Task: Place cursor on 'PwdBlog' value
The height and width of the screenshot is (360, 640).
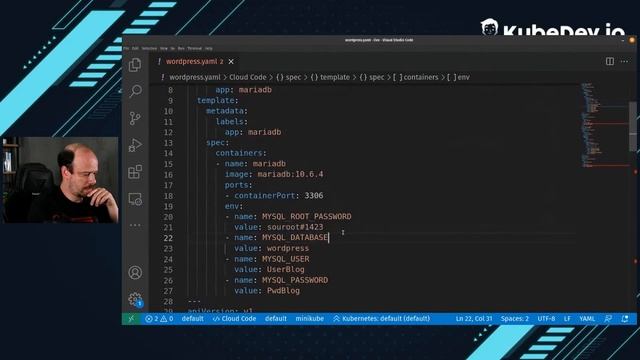Action: pos(283,291)
